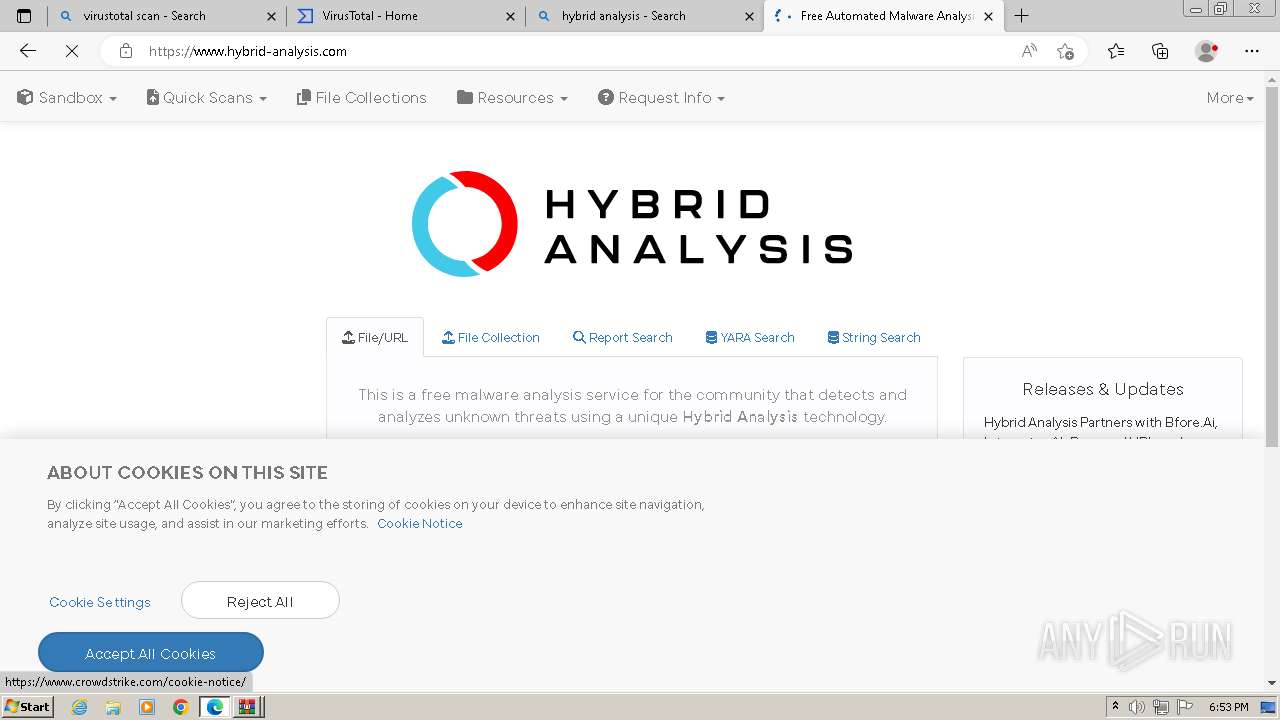Open the browser tab actions menu icon
Viewport: 1280px width, 720px height.
tap(24, 16)
